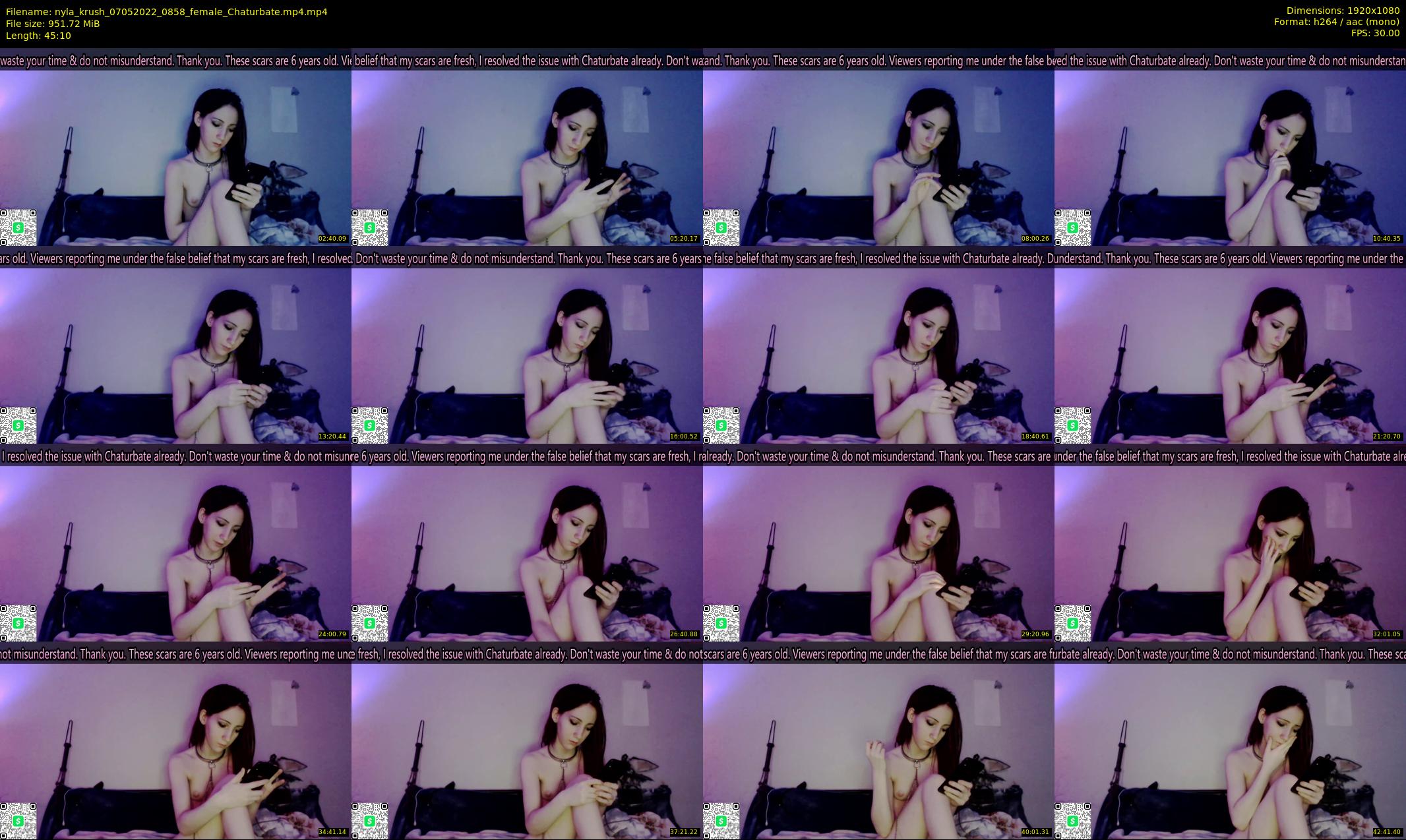
Task: Click the Length 45:10 text
Action: point(38,36)
